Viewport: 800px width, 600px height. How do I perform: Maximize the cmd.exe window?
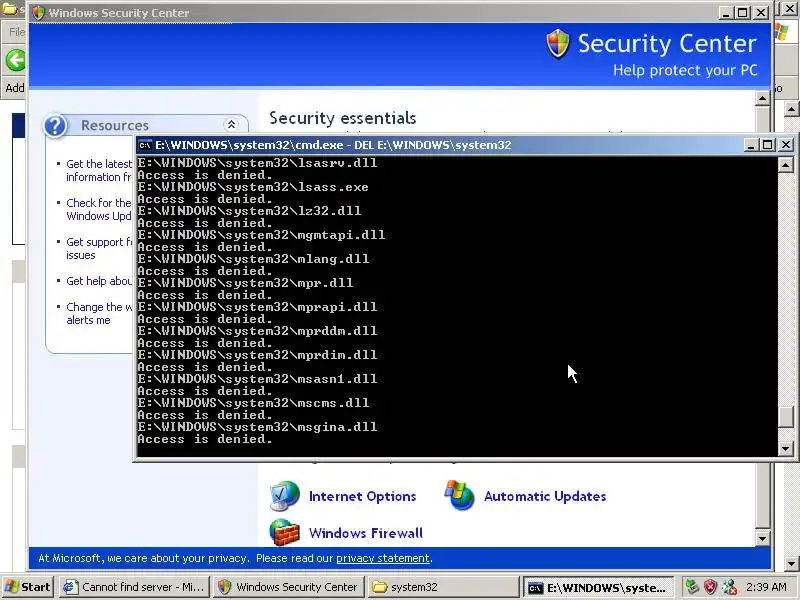click(767, 145)
